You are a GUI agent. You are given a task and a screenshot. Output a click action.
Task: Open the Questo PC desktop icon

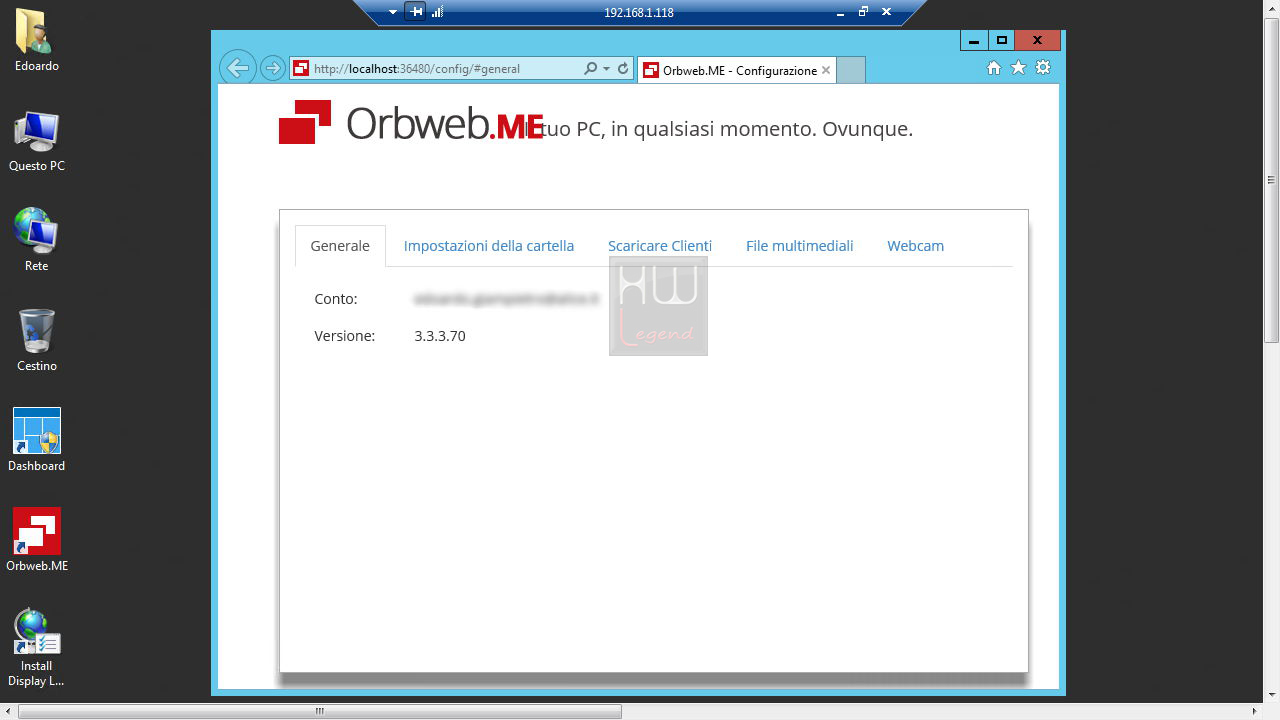36,141
